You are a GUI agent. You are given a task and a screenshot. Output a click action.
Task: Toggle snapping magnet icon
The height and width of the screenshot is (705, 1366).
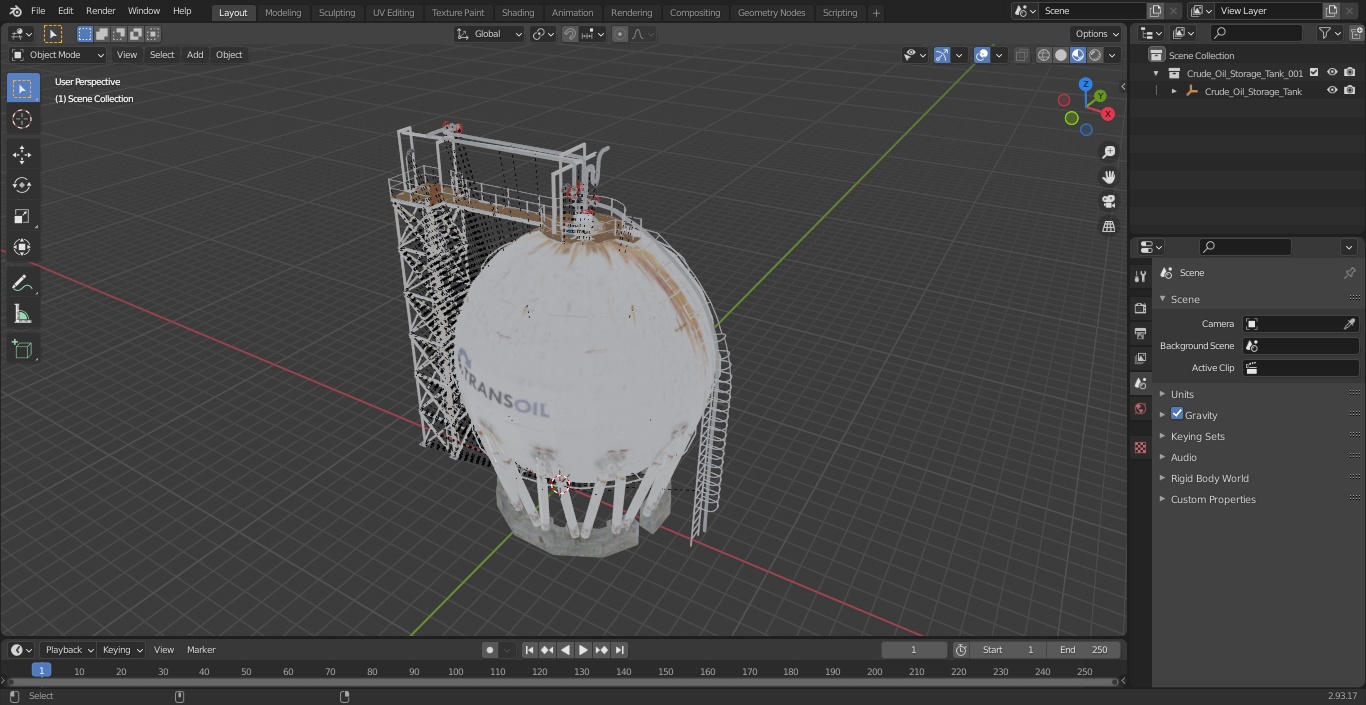point(570,34)
